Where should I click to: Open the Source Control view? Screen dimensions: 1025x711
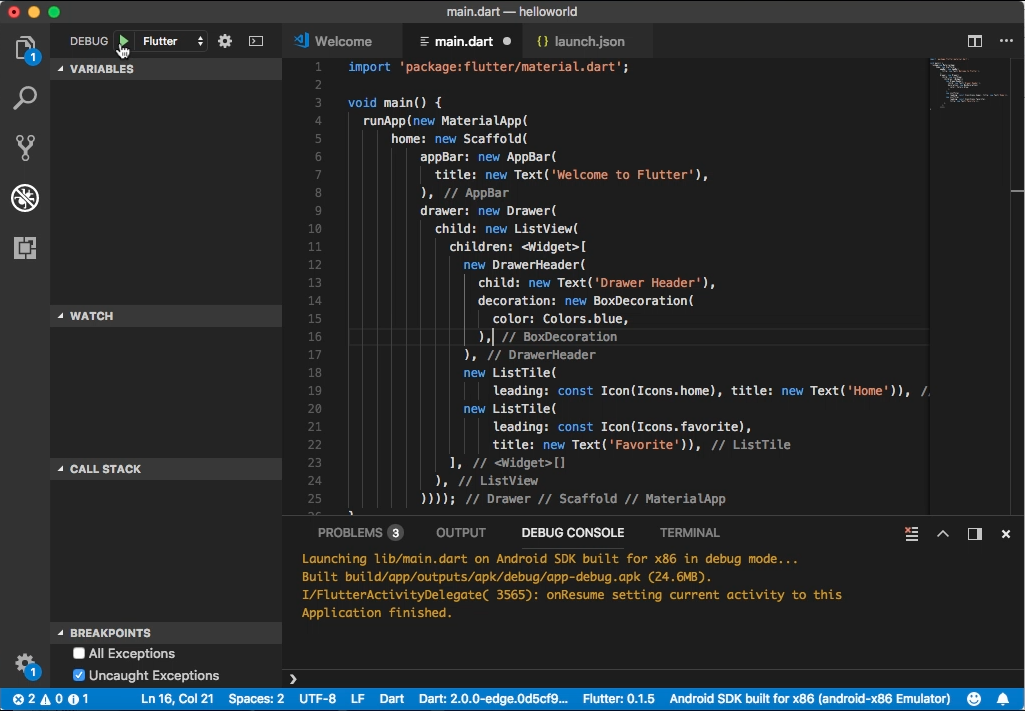[x=25, y=148]
